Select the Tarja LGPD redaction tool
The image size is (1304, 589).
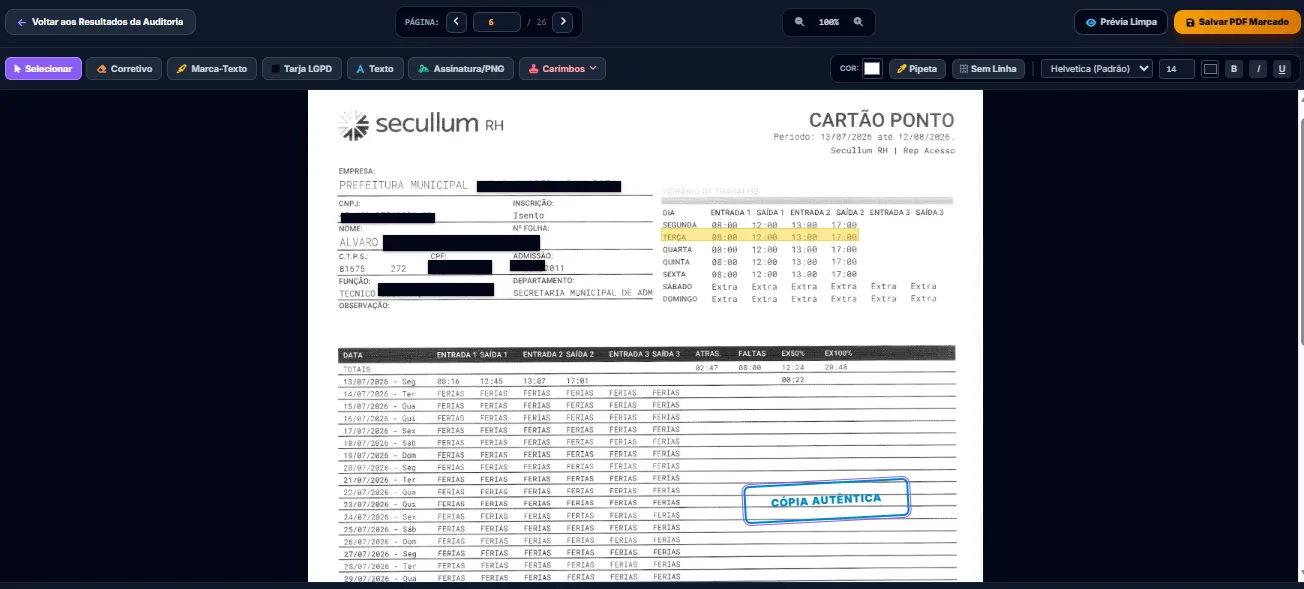(x=301, y=69)
